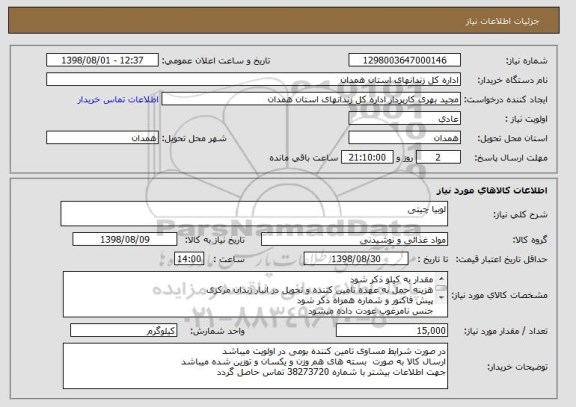Click the public announcement date field 1398/08/01 - 12:37
576x407 pixels.
click(x=102, y=60)
